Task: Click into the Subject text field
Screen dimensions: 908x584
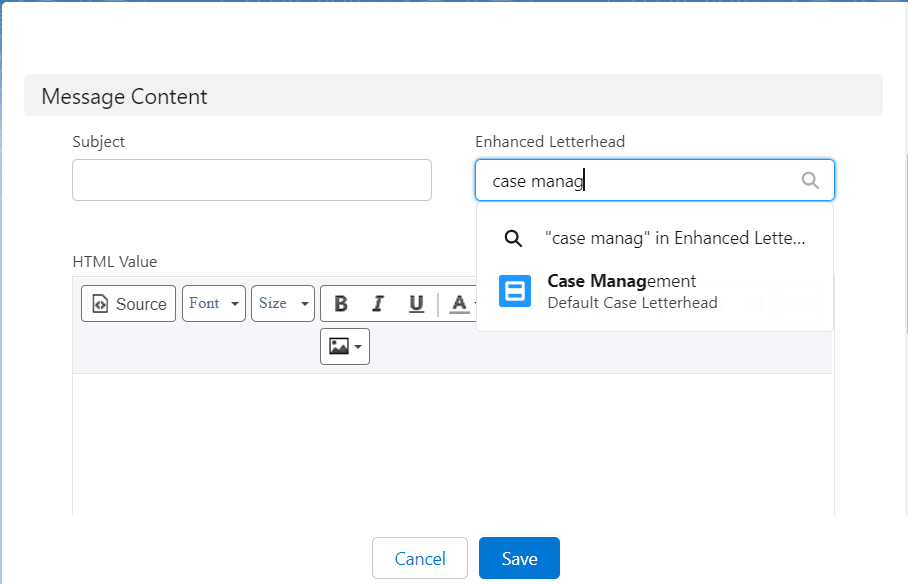Action: click(252, 180)
